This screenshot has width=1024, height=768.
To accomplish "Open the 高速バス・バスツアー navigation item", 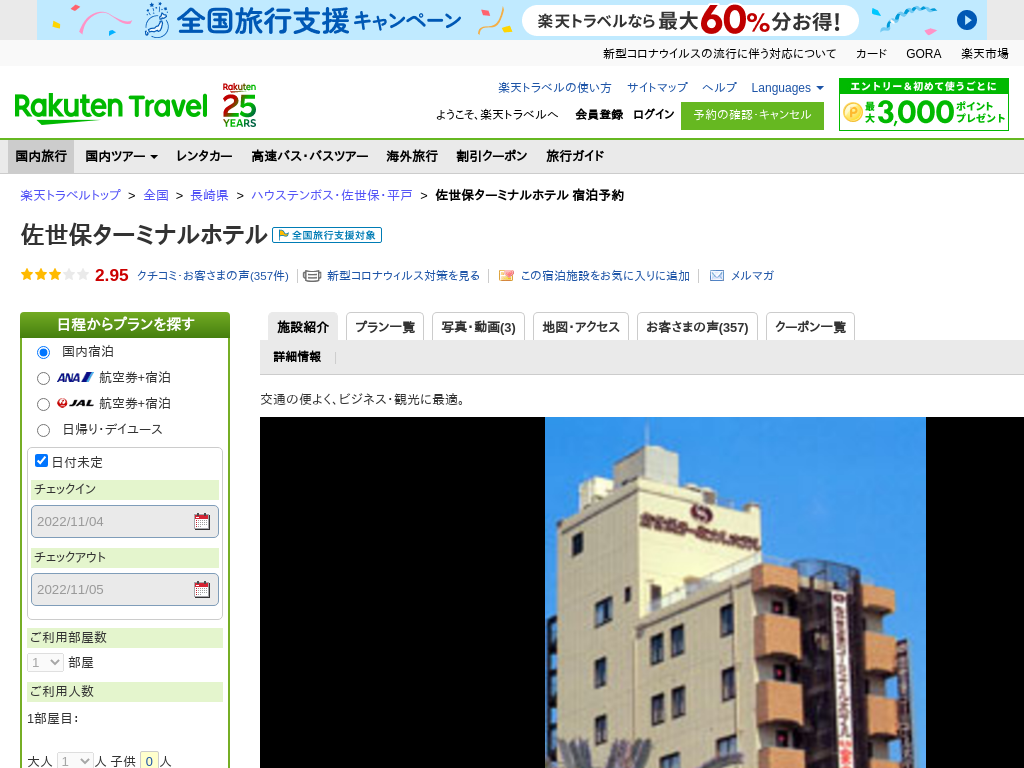I will [x=310, y=156].
